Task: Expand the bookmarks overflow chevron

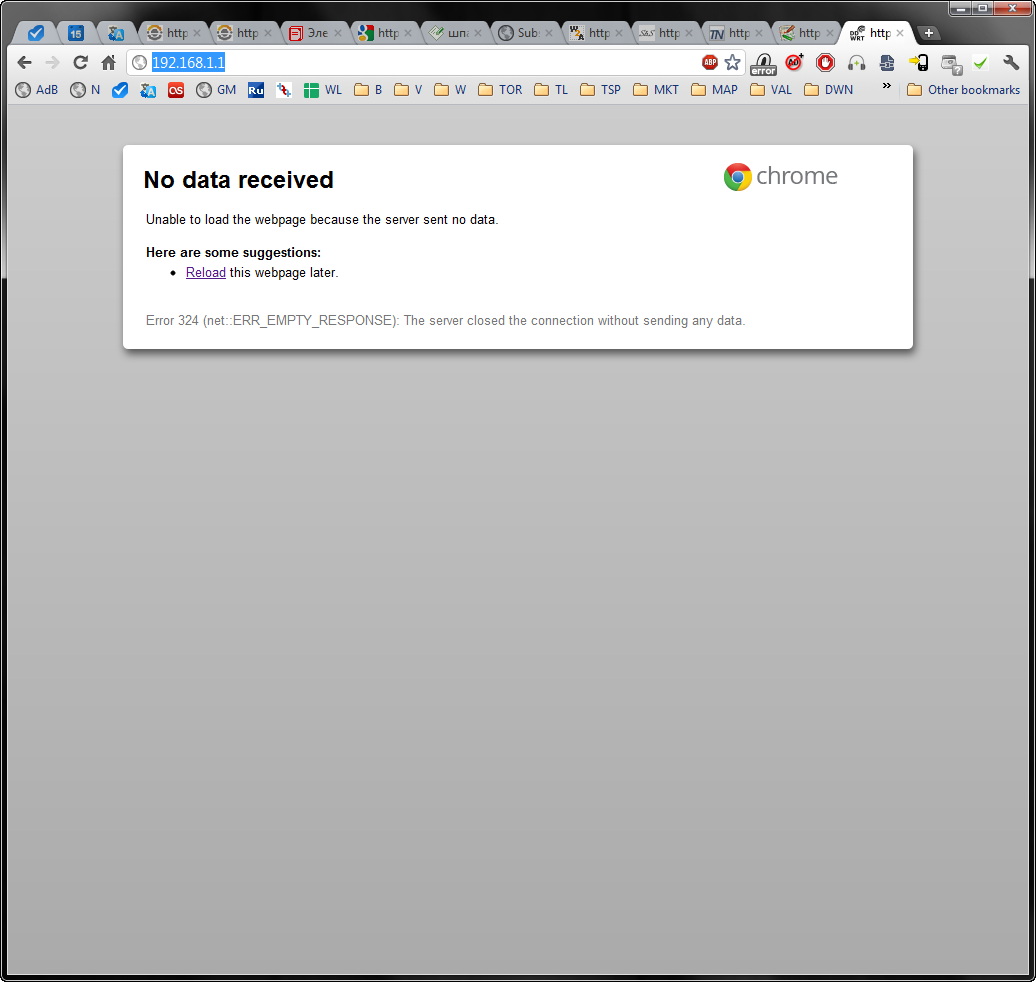Action: [886, 89]
